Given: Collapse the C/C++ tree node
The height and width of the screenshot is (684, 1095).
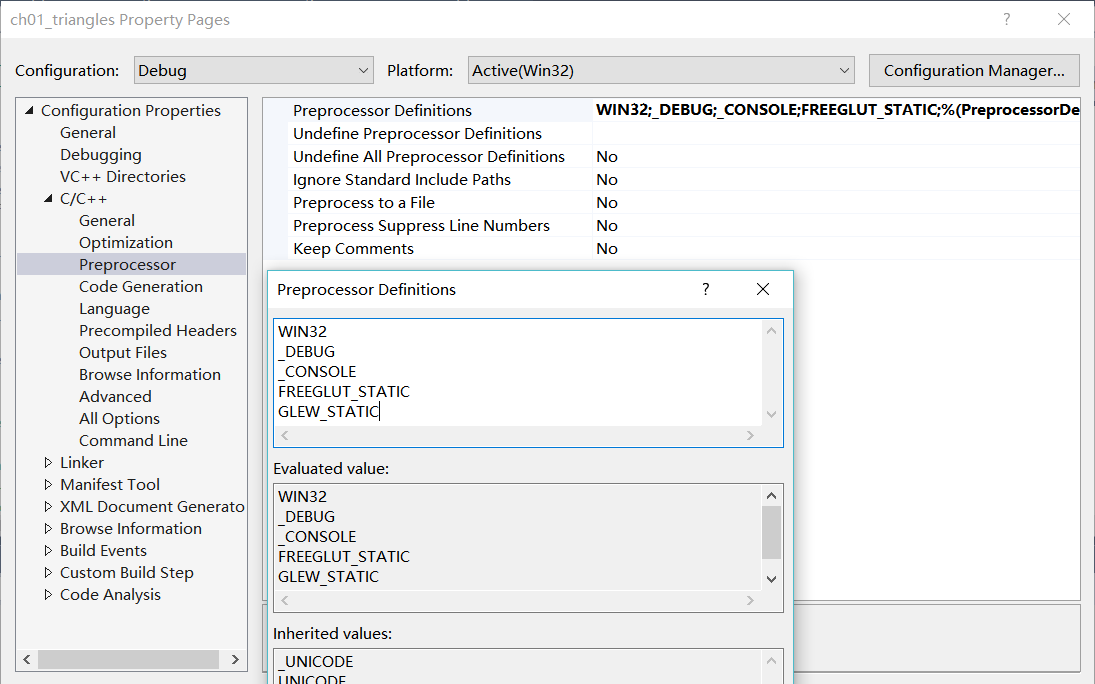Looking at the screenshot, I should click(x=47, y=198).
